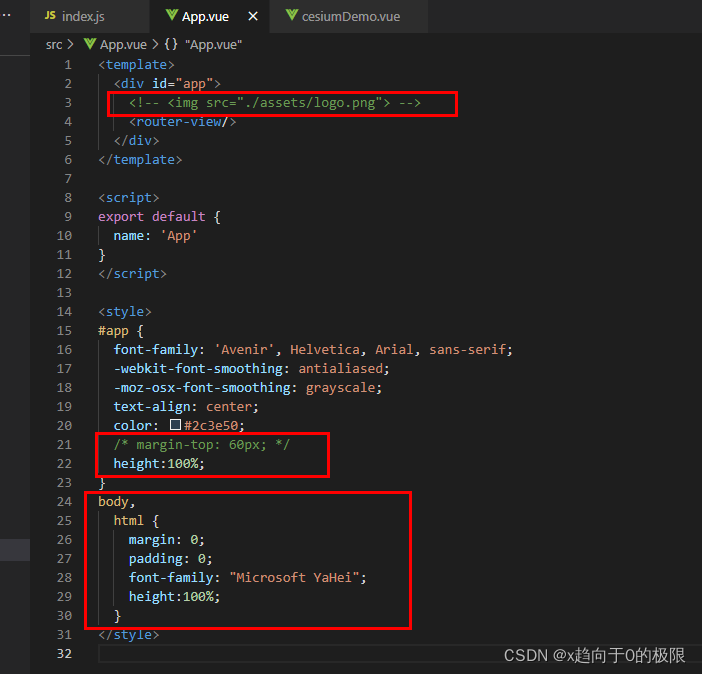
Task: Click the font-family 'Avenir' line
Action: [313, 350]
